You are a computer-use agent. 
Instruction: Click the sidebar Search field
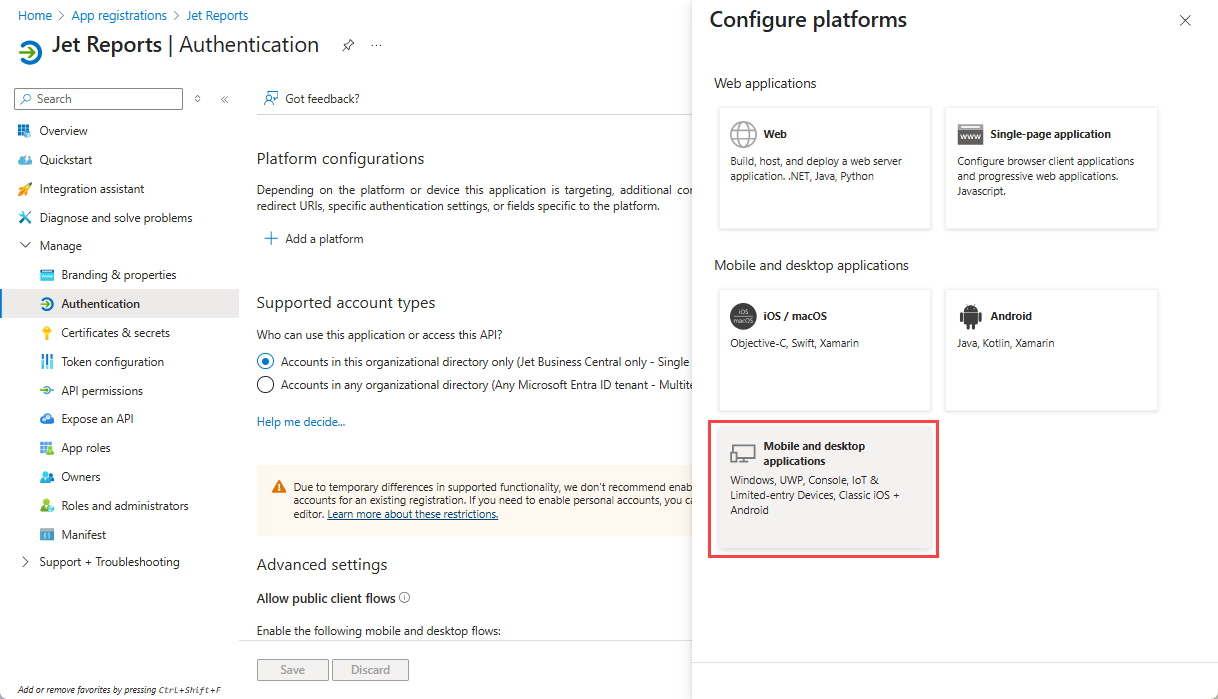pos(99,99)
